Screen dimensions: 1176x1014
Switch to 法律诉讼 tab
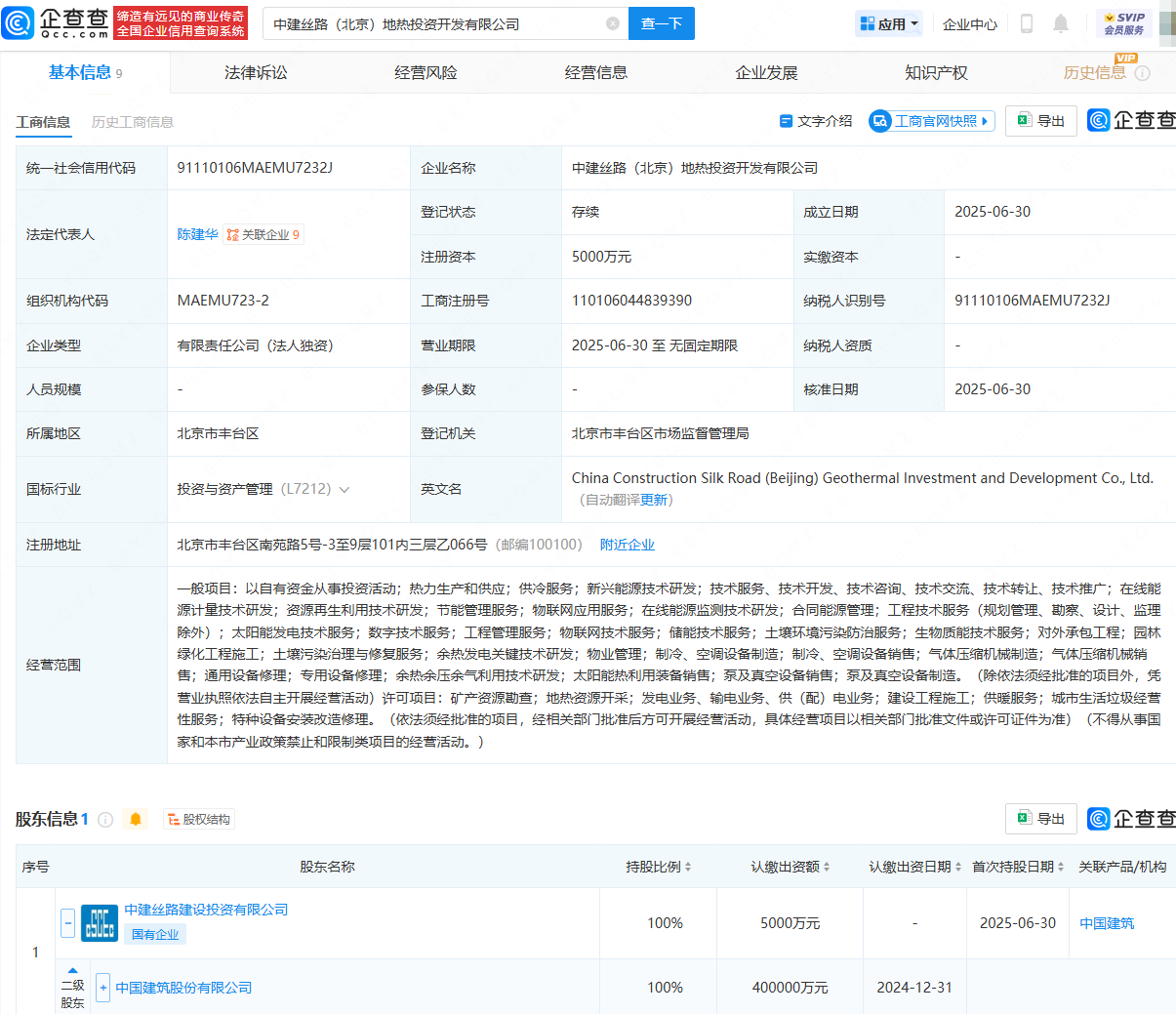(256, 73)
